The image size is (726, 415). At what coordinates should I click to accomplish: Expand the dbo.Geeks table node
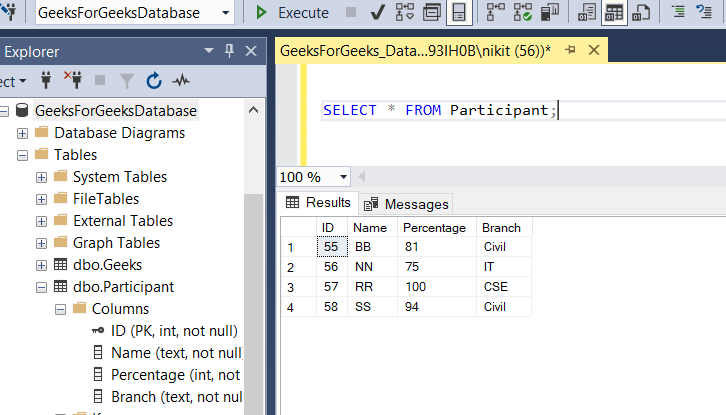(x=41, y=265)
